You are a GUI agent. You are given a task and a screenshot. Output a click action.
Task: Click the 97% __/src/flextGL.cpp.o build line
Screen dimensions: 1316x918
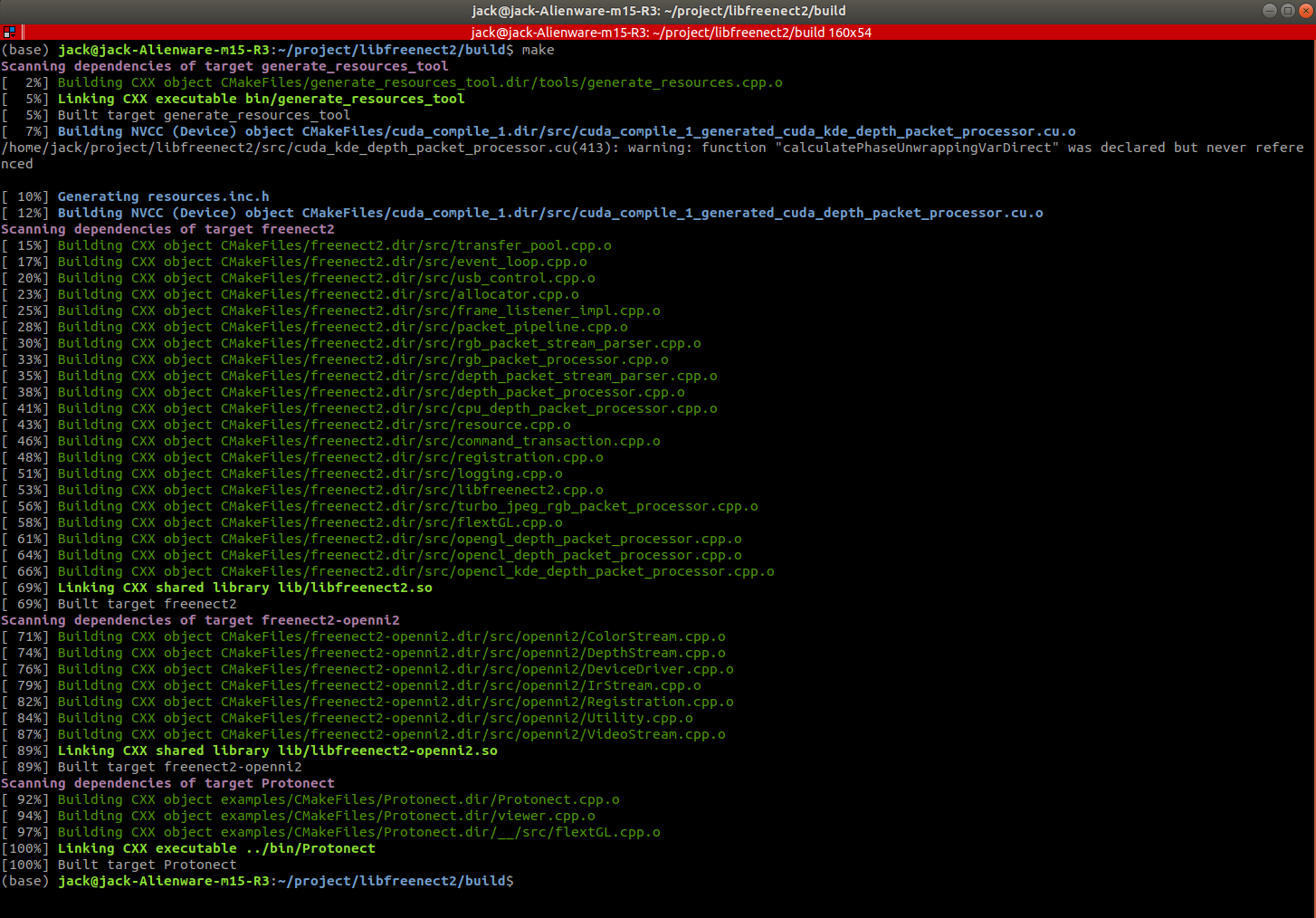(x=330, y=832)
